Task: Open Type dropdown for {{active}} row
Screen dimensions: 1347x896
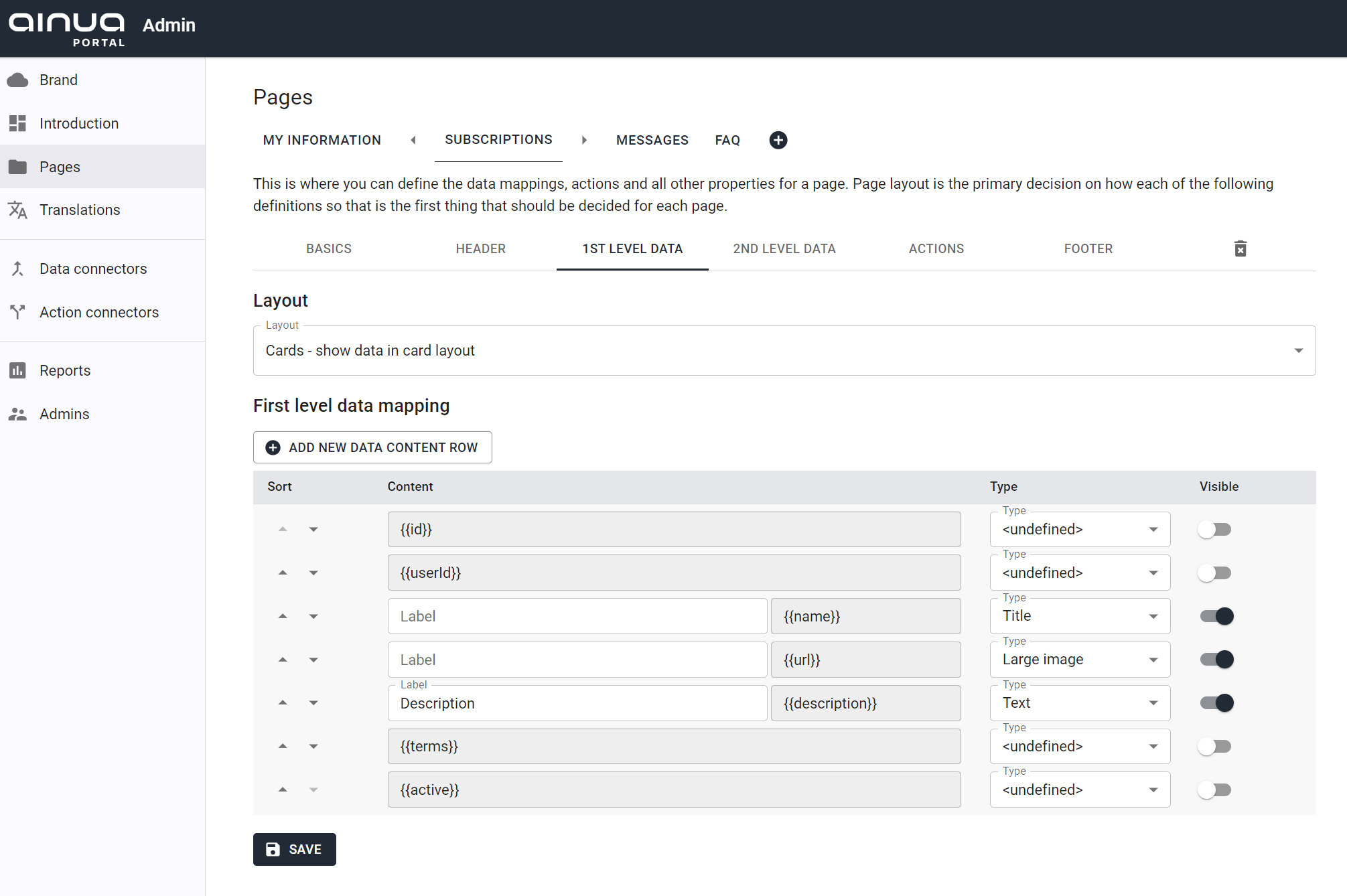Action: tap(1080, 790)
